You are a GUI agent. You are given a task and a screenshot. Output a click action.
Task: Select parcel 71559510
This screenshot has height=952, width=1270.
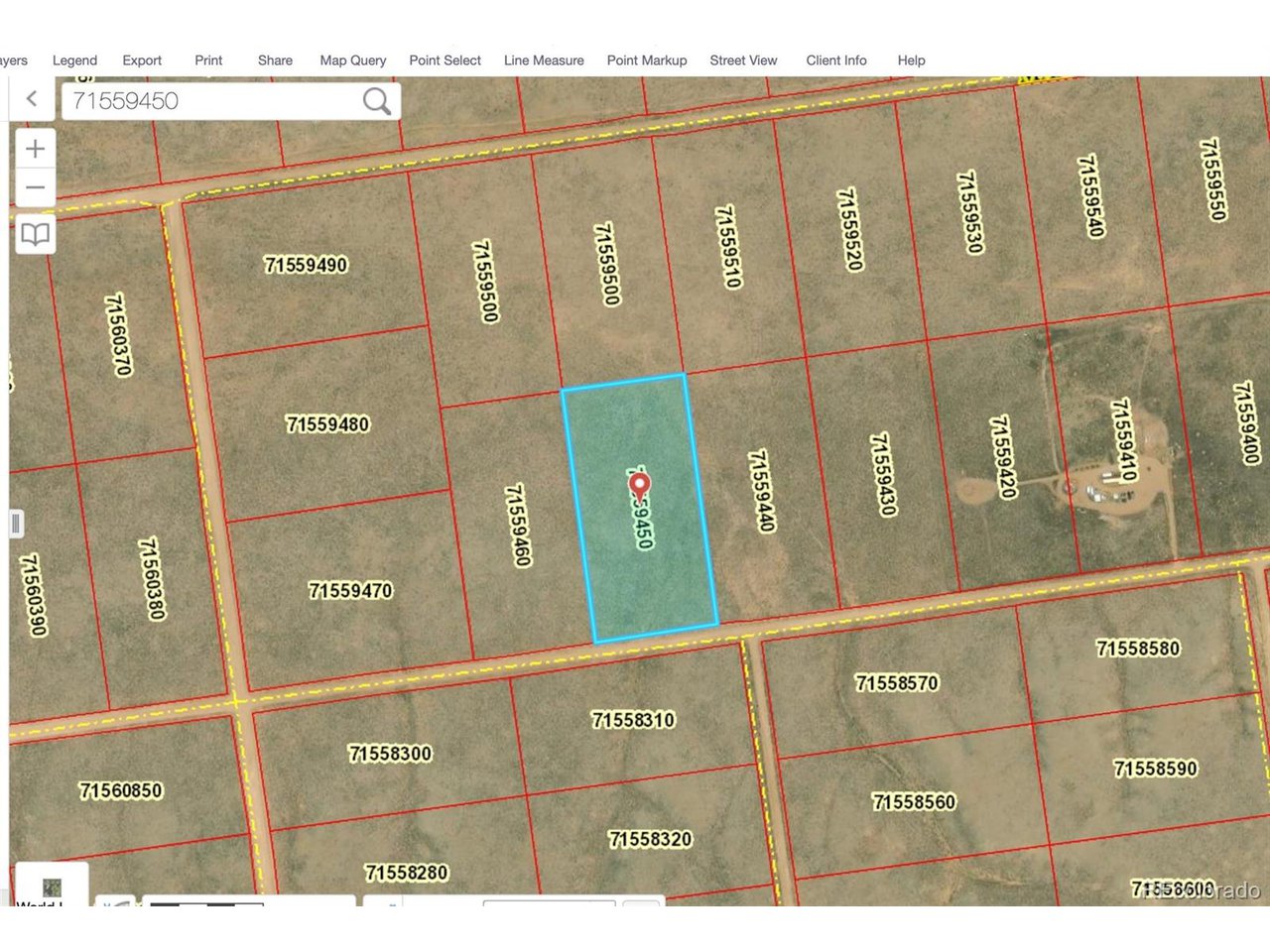pos(728,247)
